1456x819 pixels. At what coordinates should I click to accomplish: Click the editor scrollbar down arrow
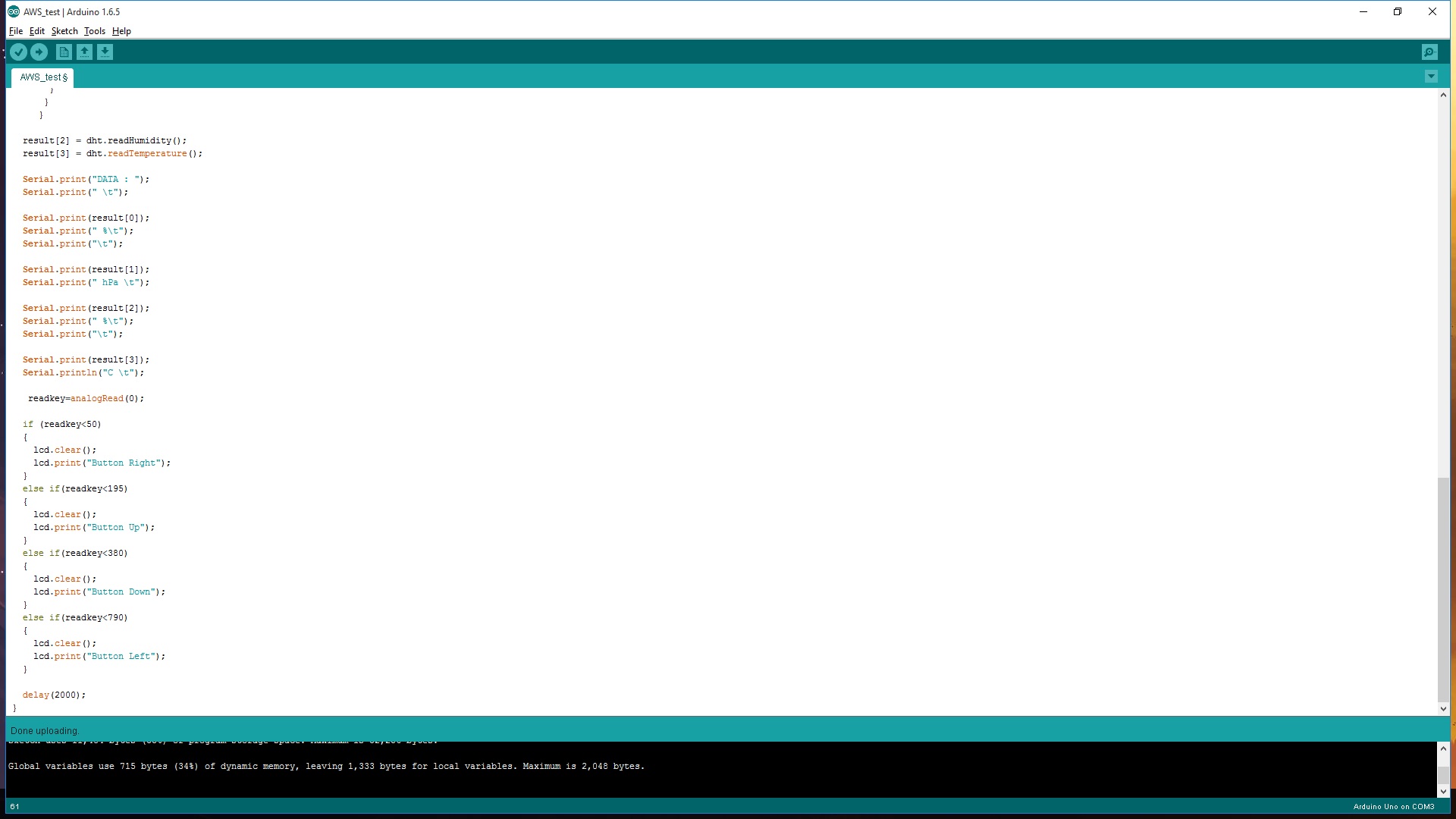pyautogui.click(x=1443, y=709)
